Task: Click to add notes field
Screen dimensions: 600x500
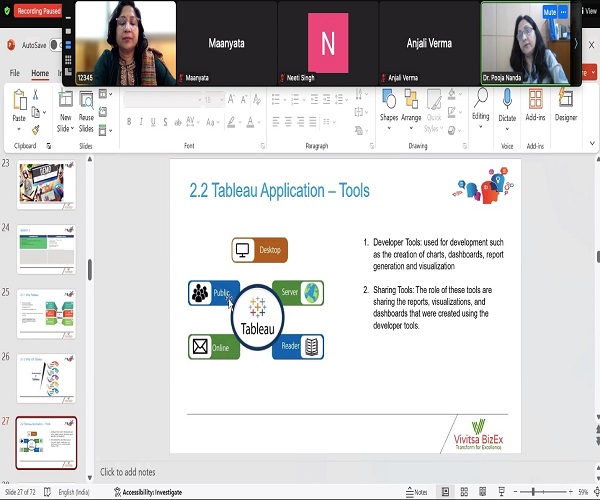Action: [128, 472]
